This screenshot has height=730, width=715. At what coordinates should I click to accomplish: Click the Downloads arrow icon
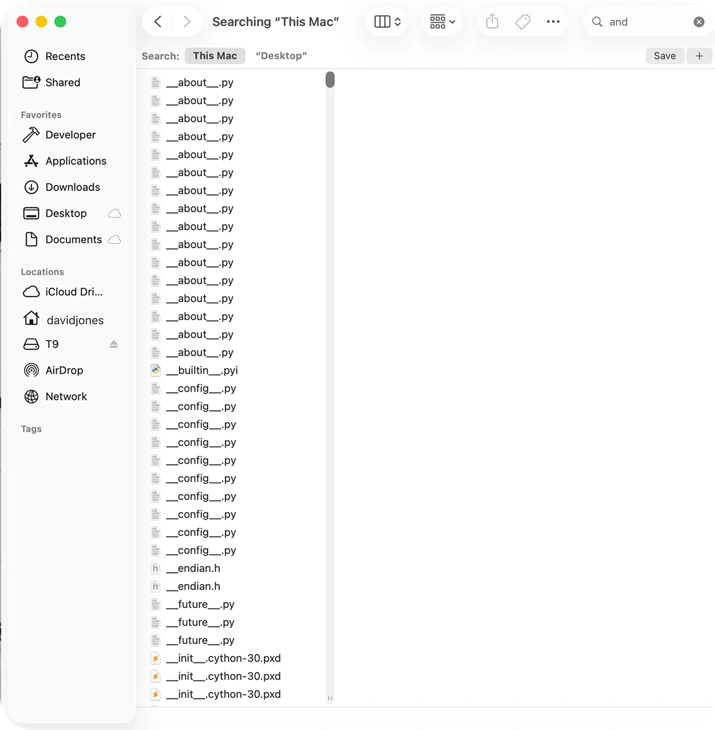[31, 187]
